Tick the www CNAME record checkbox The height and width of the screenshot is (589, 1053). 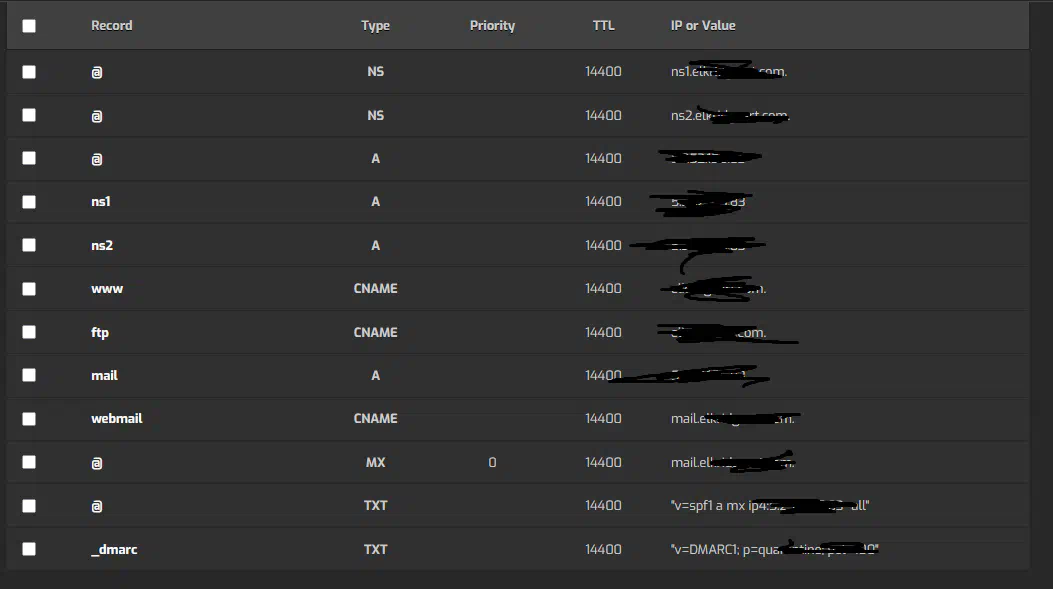point(29,289)
